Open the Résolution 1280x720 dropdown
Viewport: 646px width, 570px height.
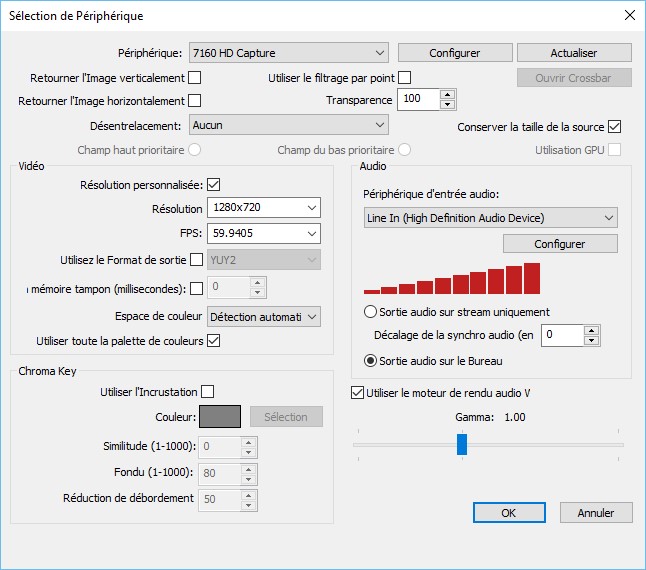(264, 208)
